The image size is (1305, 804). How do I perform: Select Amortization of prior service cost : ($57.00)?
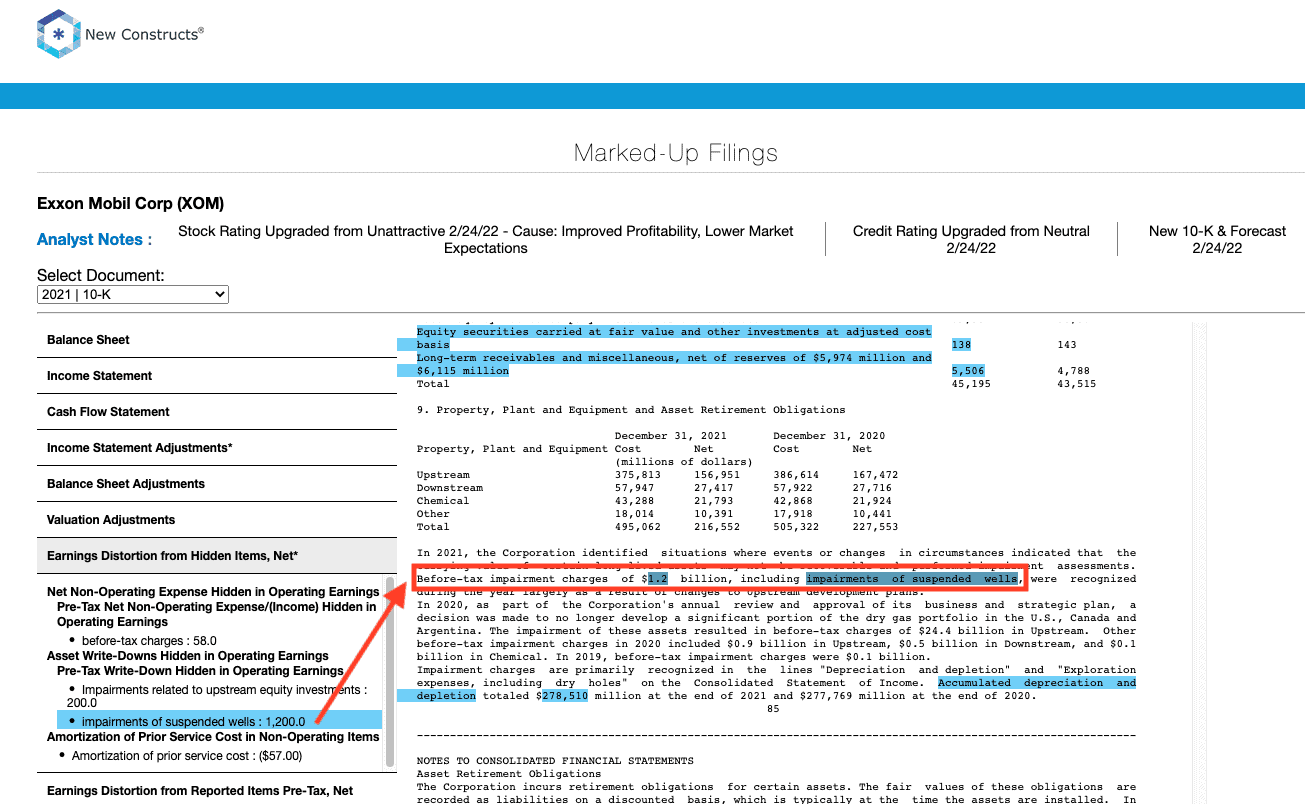pyautogui.click(x=187, y=756)
